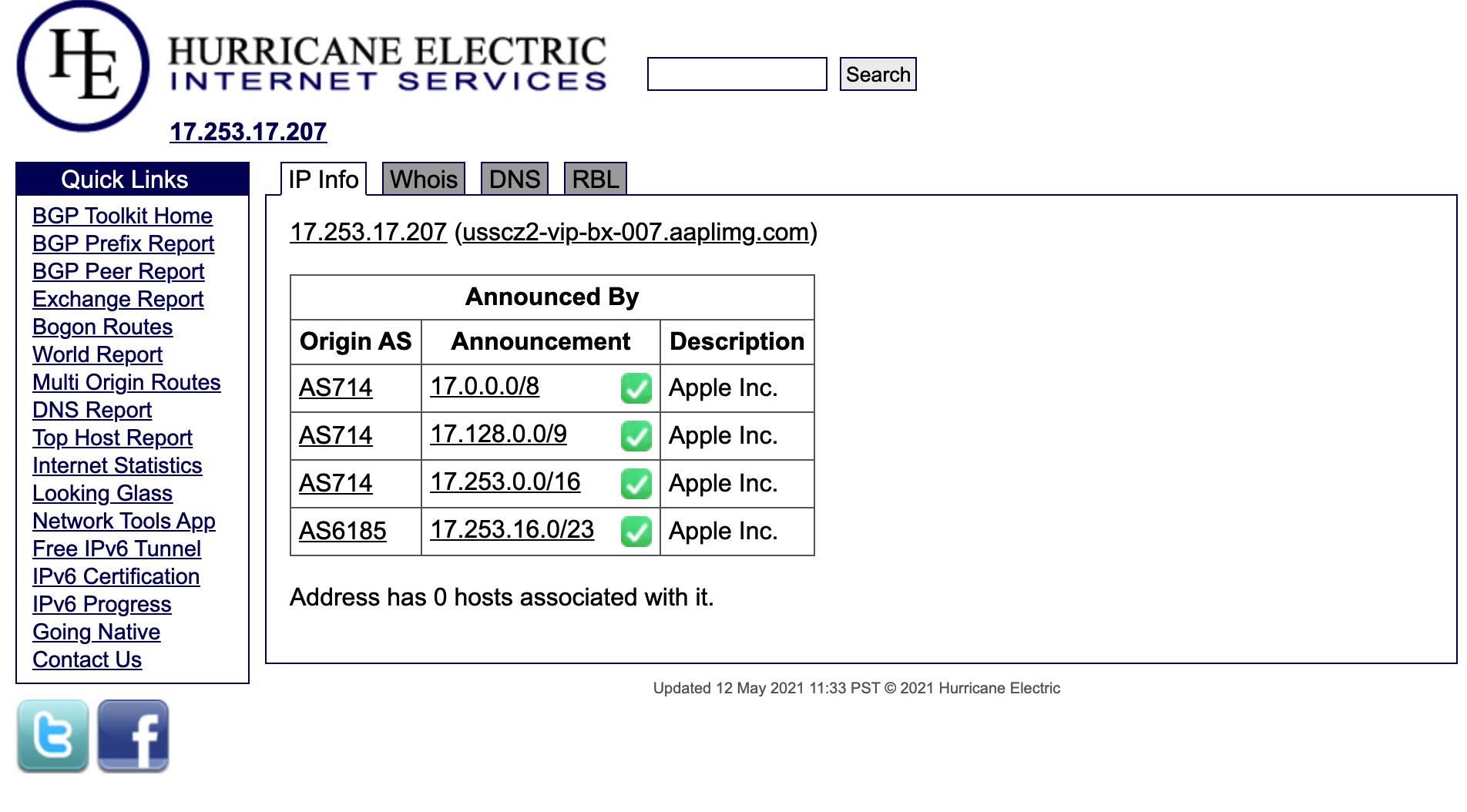This screenshot has height=812, width=1467.
Task: Open Network Tools App link
Action: (124, 521)
